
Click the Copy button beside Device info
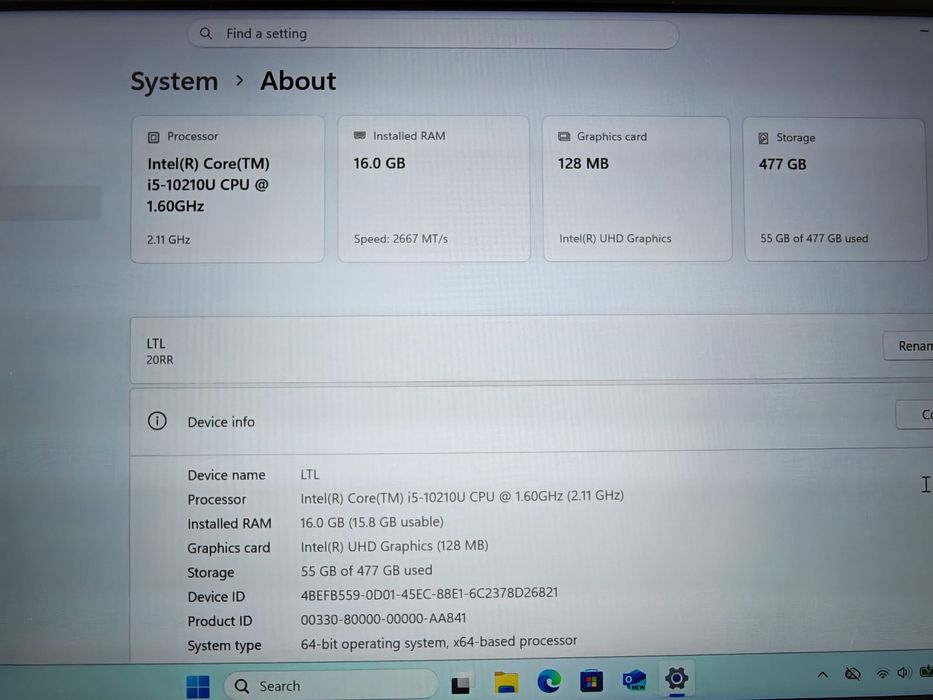click(x=915, y=415)
